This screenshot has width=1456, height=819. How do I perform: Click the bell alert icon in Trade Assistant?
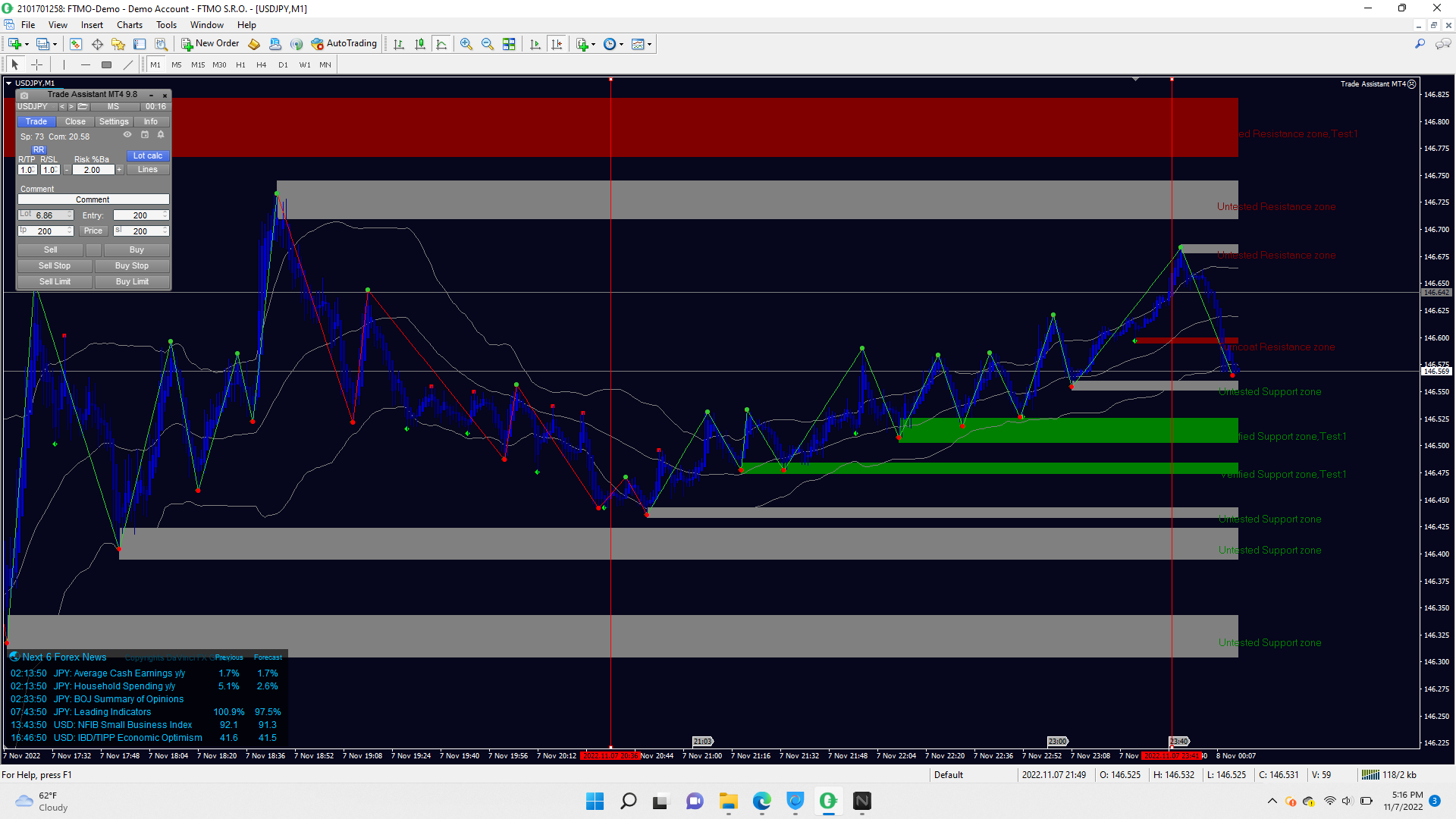161,135
